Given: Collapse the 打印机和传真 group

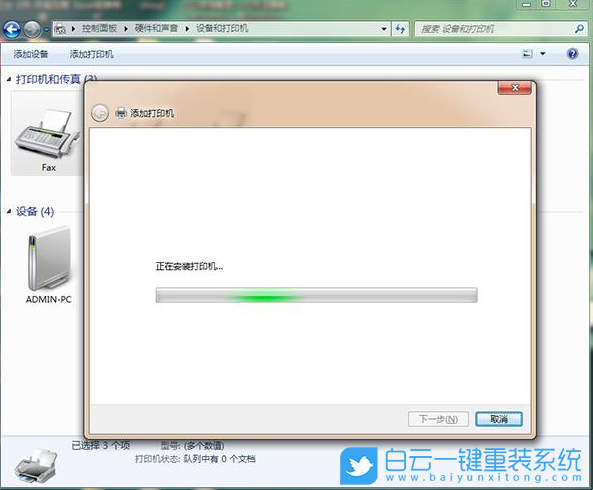Looking at the screenshot, I should (9, 79).
